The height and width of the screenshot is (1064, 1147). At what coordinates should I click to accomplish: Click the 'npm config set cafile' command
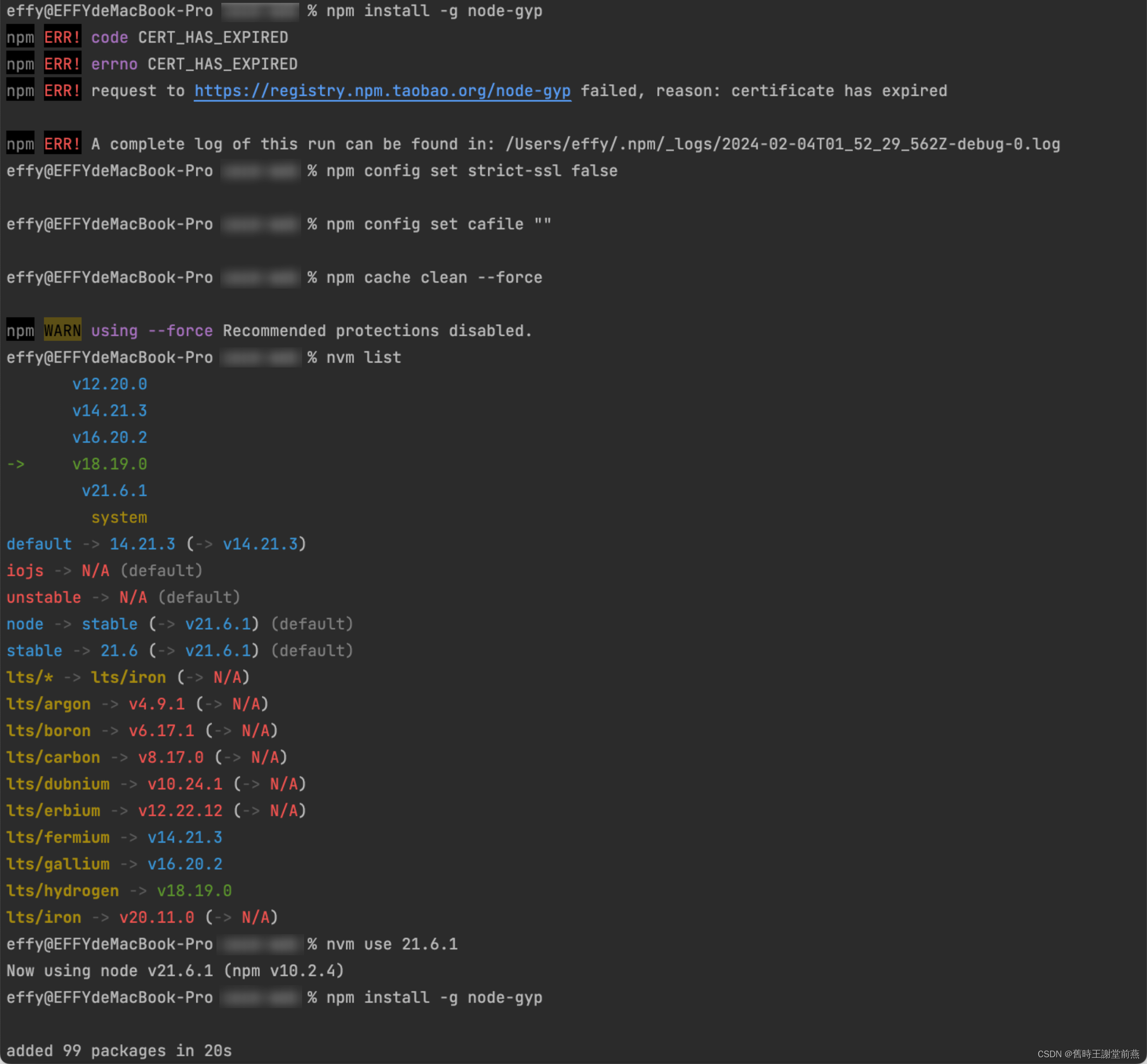coord(439,224)
